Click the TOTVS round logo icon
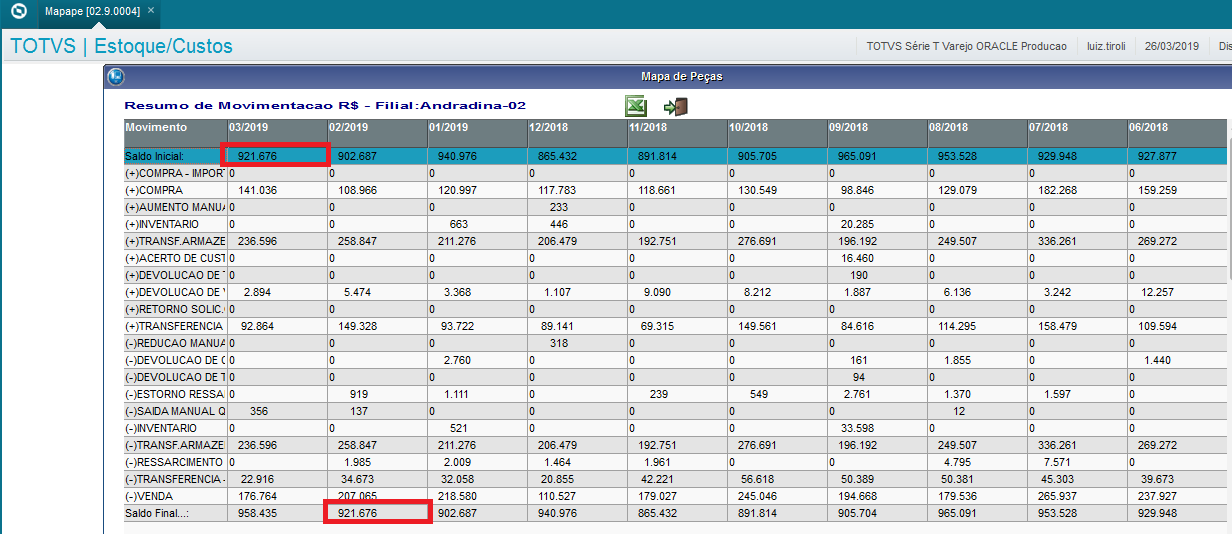The height and width of the screenshot is (534, 1232). [x=18, y=14]
